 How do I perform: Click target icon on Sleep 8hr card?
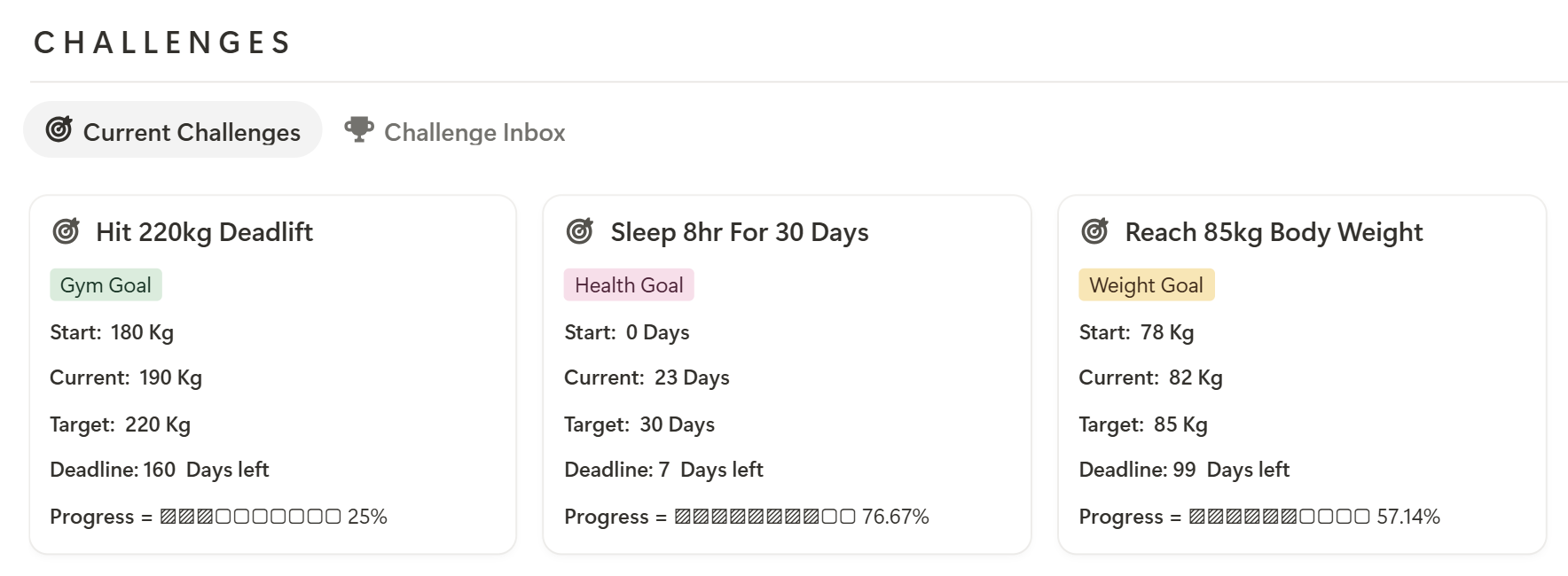click(580, 231)
